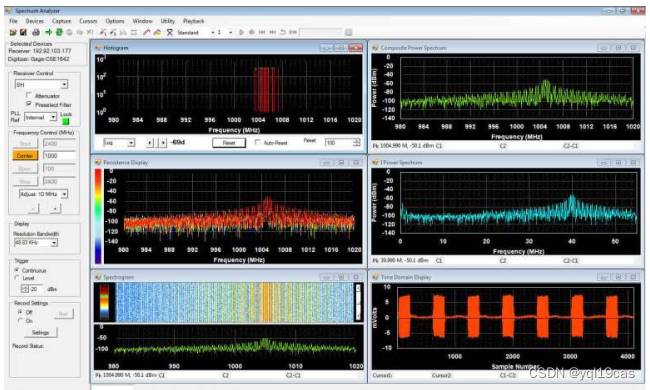
Task: Select the Level trigger radio button
Action: click(17, 278)
